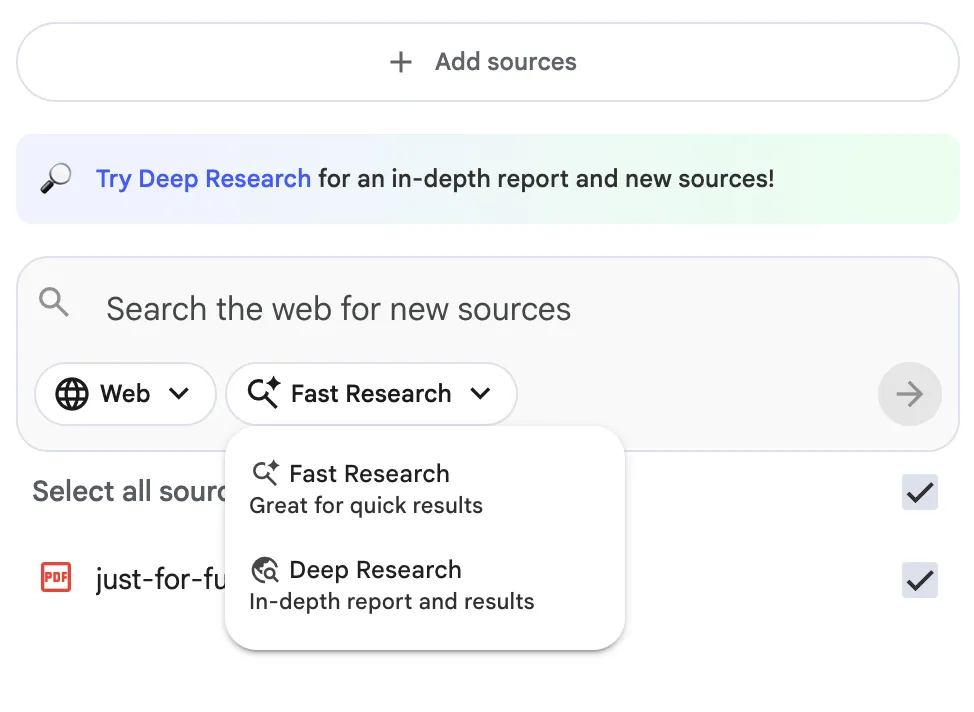Image resolution: width=974 pixels, height=712 pixels.
Task: Click the sparkle search icon on the Fast Research button
Action: coord(264,394)
